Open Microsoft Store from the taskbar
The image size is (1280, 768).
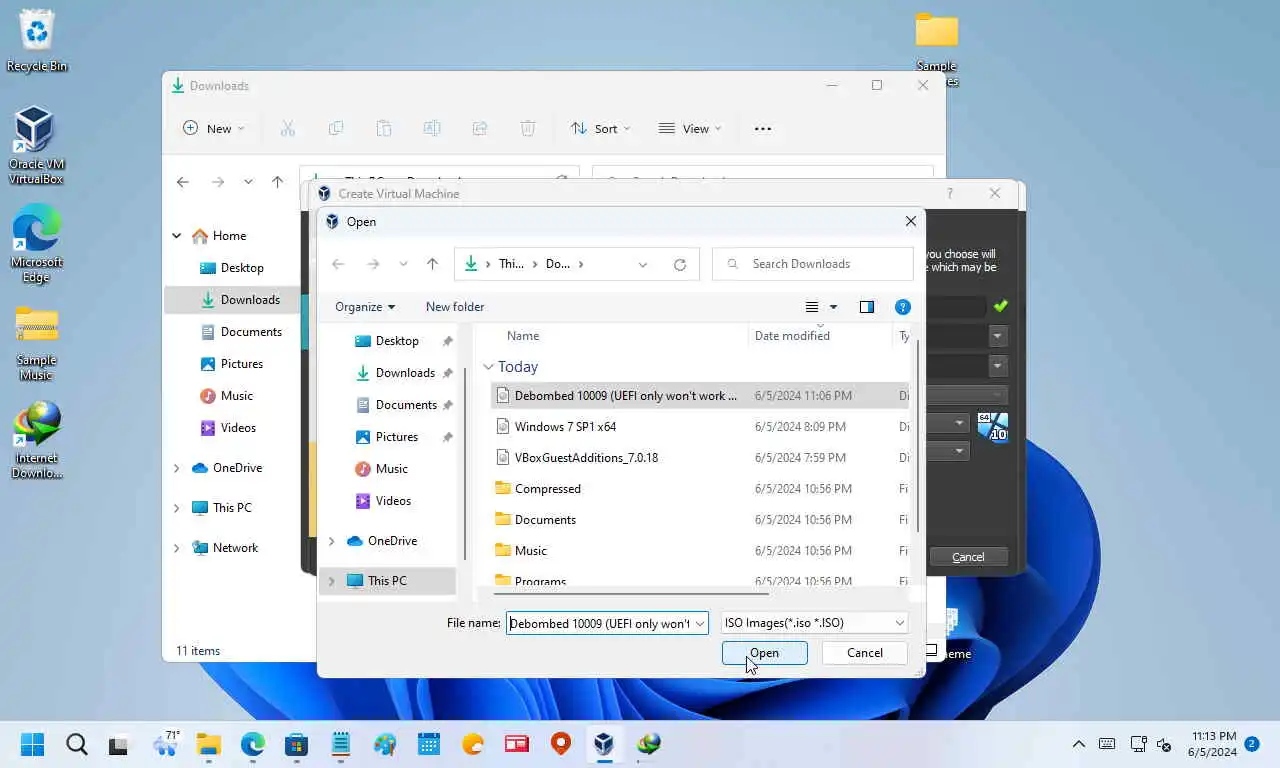(x=296, y=744)
